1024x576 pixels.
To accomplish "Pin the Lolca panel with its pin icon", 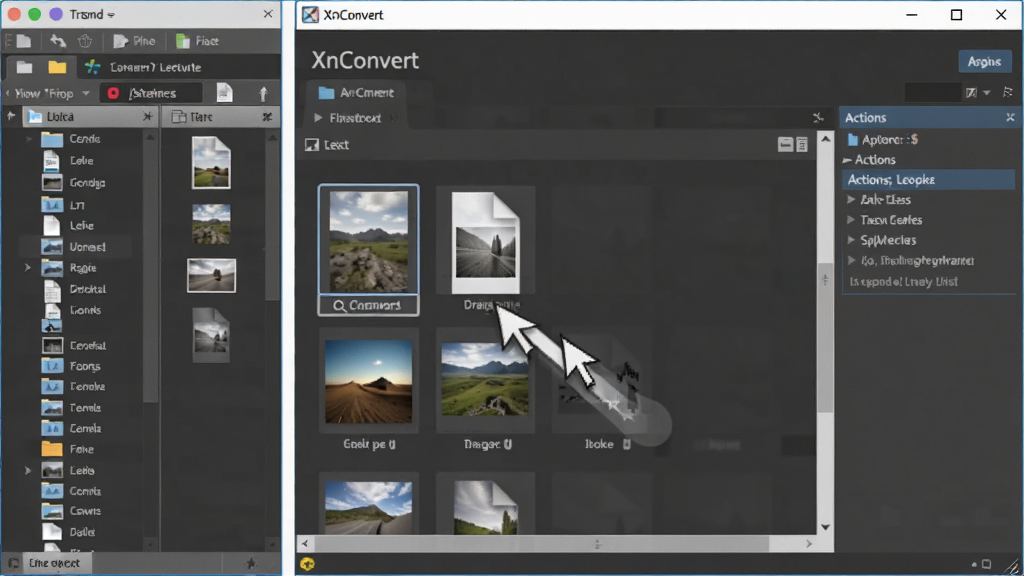I will tap(148, 117).
